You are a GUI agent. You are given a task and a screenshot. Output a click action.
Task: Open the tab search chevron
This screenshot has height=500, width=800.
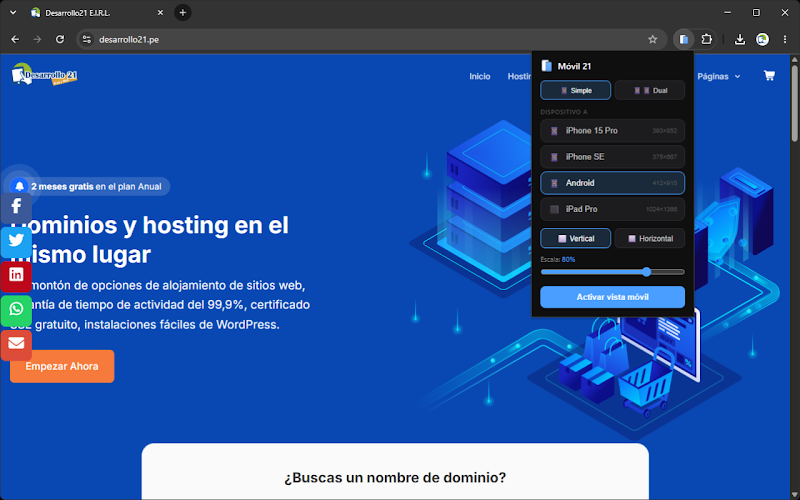13,13
